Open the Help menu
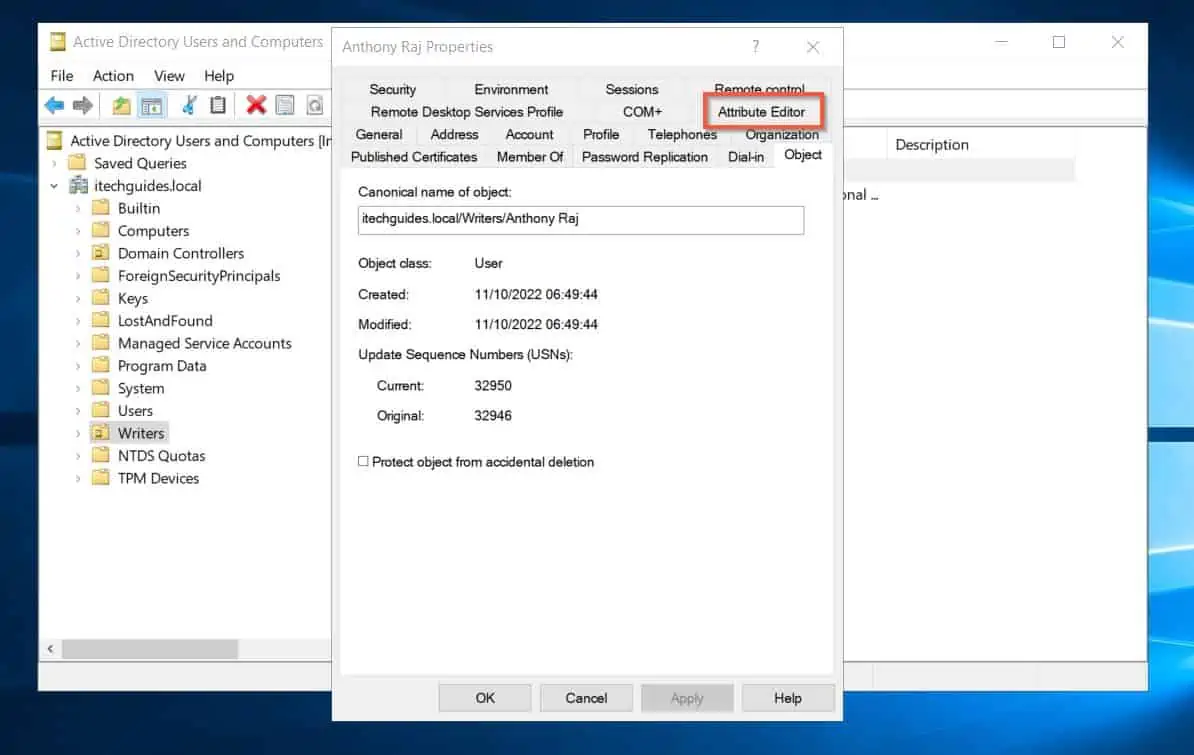Screen dimensions: 1194x755 [219, 75]
